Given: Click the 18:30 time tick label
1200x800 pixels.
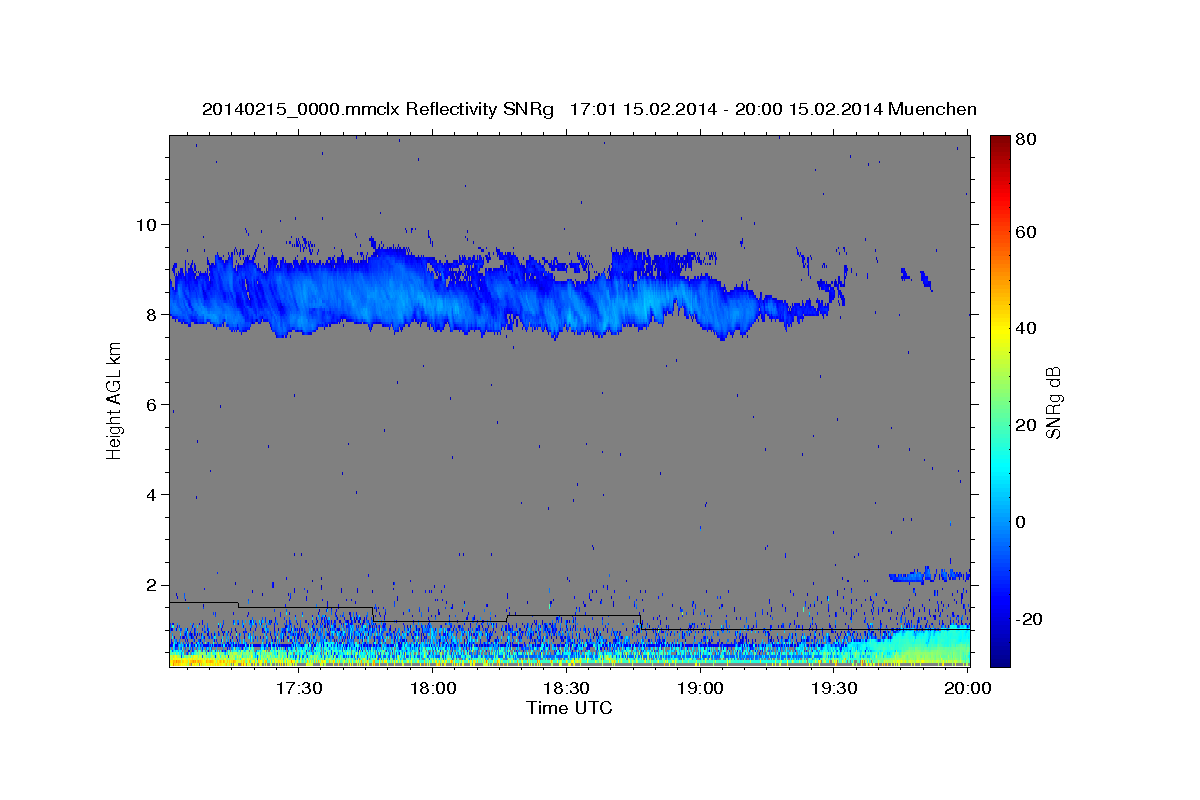Looking at the screenshot, I should [x=566, y=688].
